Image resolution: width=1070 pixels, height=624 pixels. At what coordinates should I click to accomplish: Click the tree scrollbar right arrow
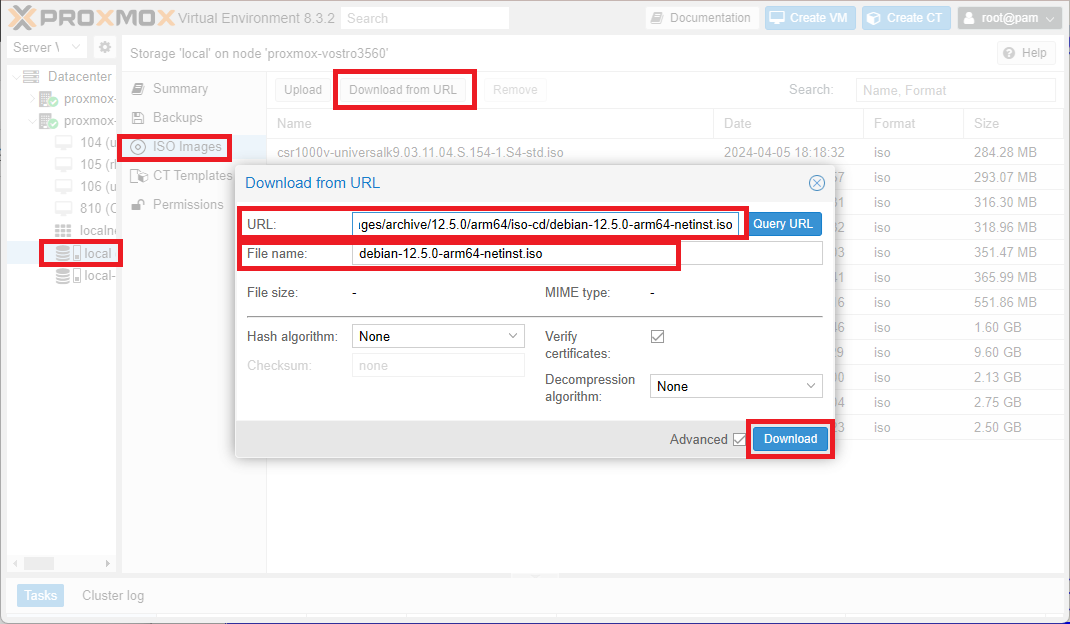pos(107,563)
